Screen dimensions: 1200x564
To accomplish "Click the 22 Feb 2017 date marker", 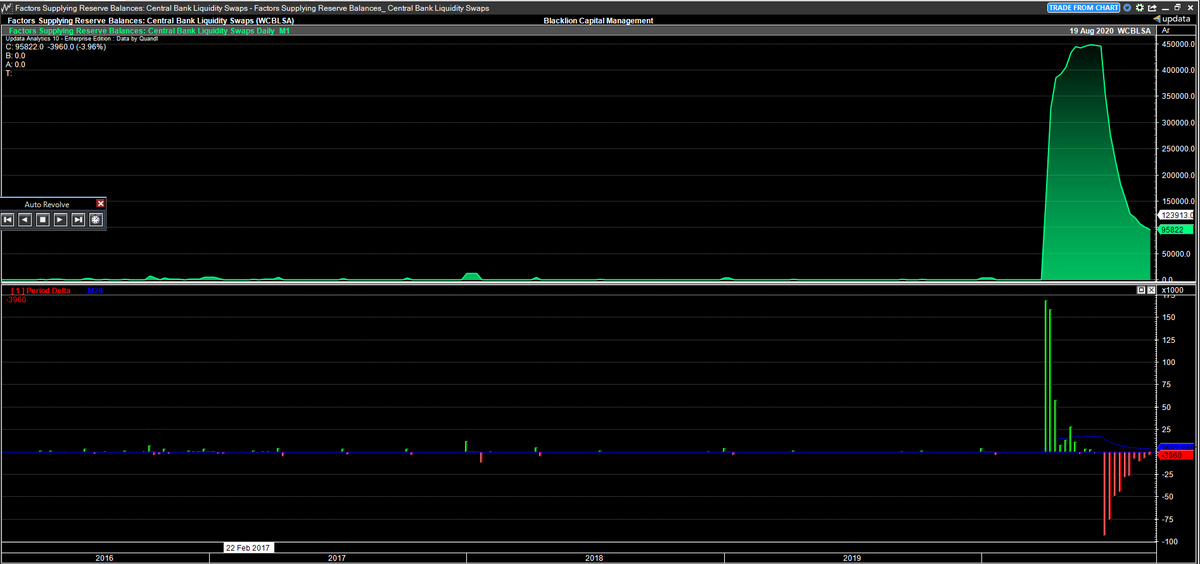I will pyautogui.click(x=247, y=548).
